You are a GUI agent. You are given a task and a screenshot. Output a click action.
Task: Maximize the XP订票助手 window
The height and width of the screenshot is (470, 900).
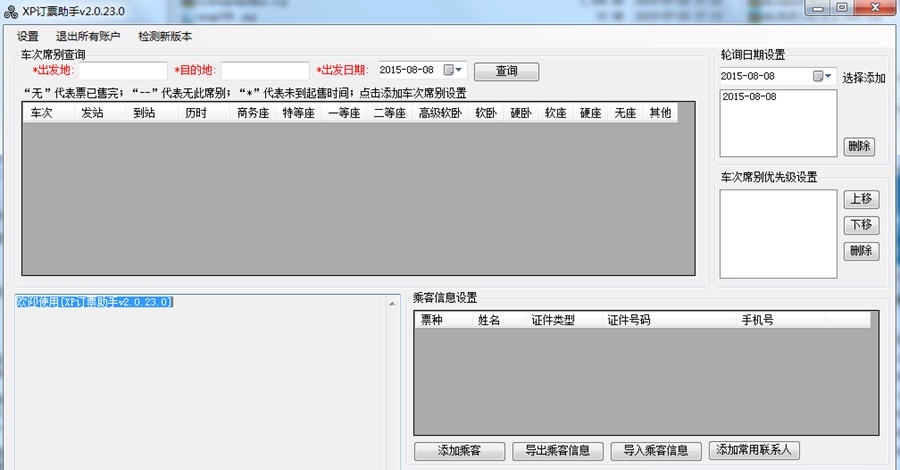click(842, 8)
